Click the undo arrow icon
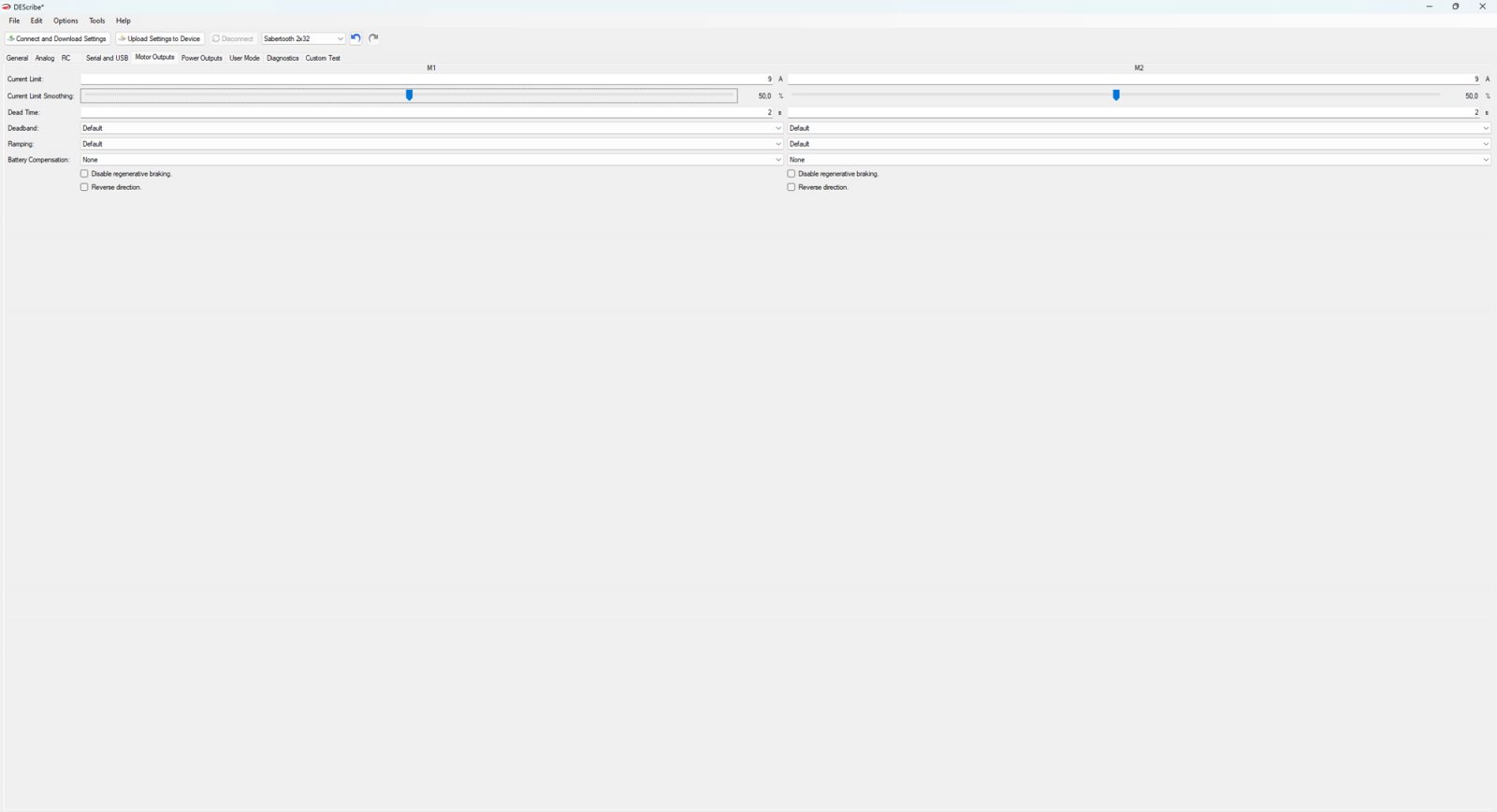Viewport: 1497px width, 812px height. [356, 38]
